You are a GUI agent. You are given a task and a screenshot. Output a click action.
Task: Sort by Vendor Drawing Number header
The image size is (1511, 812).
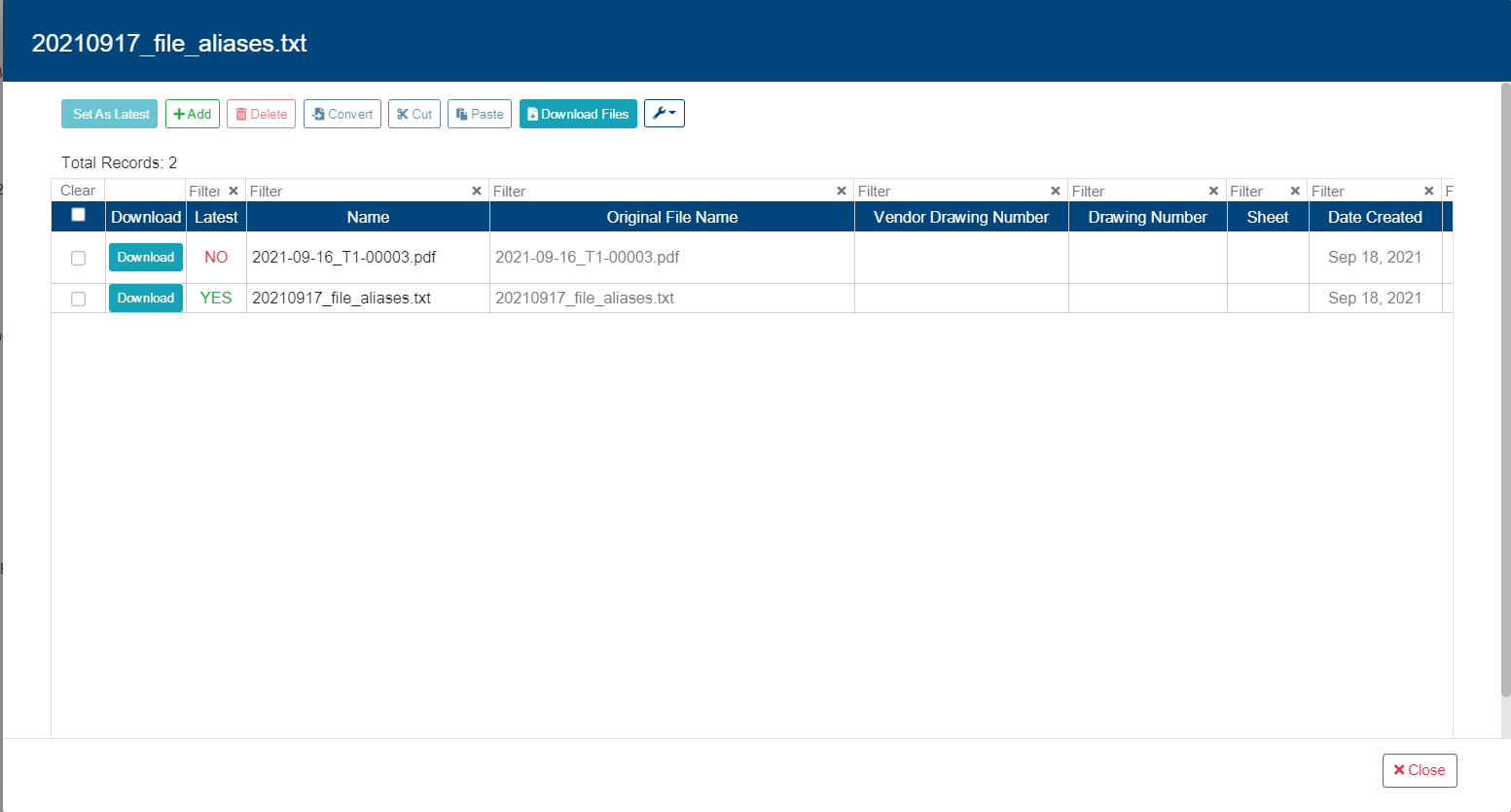(961, 217)
